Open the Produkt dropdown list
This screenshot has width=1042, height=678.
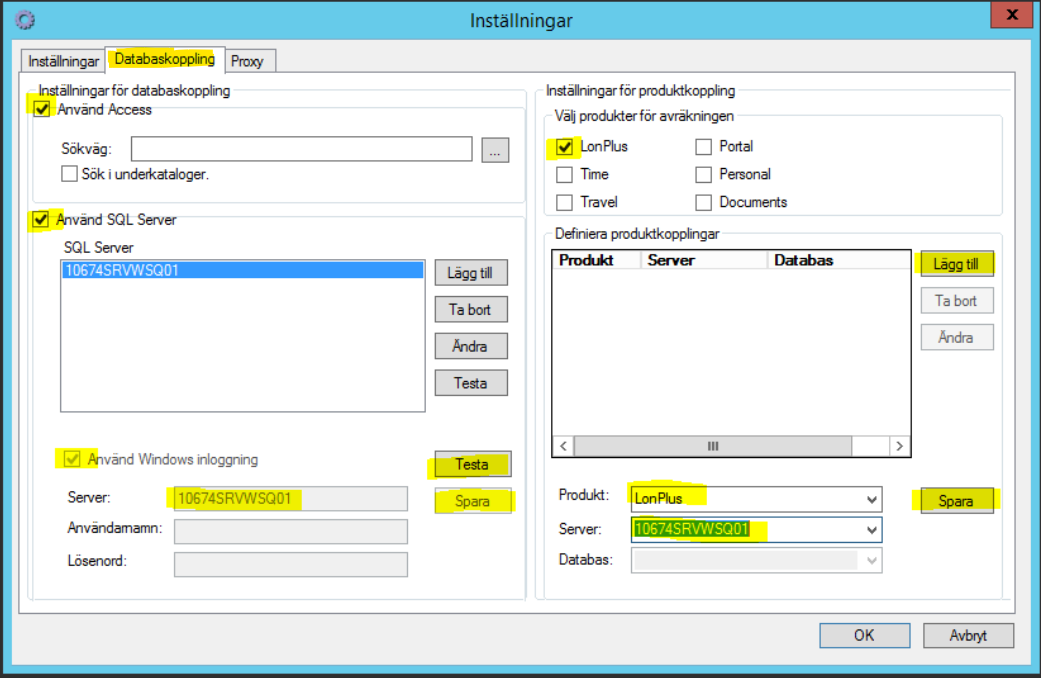872,498
